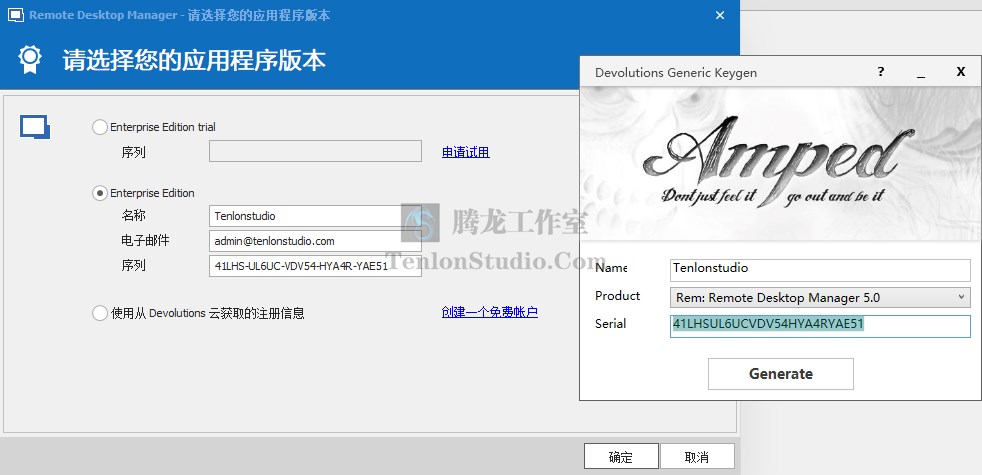This screenshot has height=475, width=982.
Task: Click the keygen Name input field
Action: (x=820, y=270)
